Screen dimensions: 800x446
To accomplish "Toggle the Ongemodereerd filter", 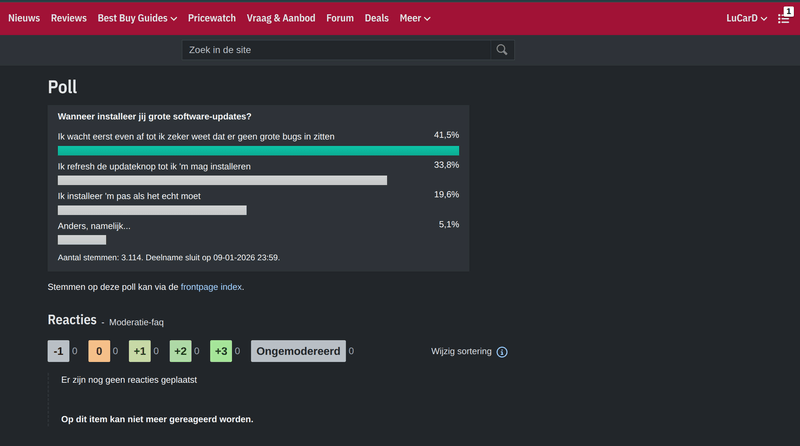I will (x=298, y=351).
